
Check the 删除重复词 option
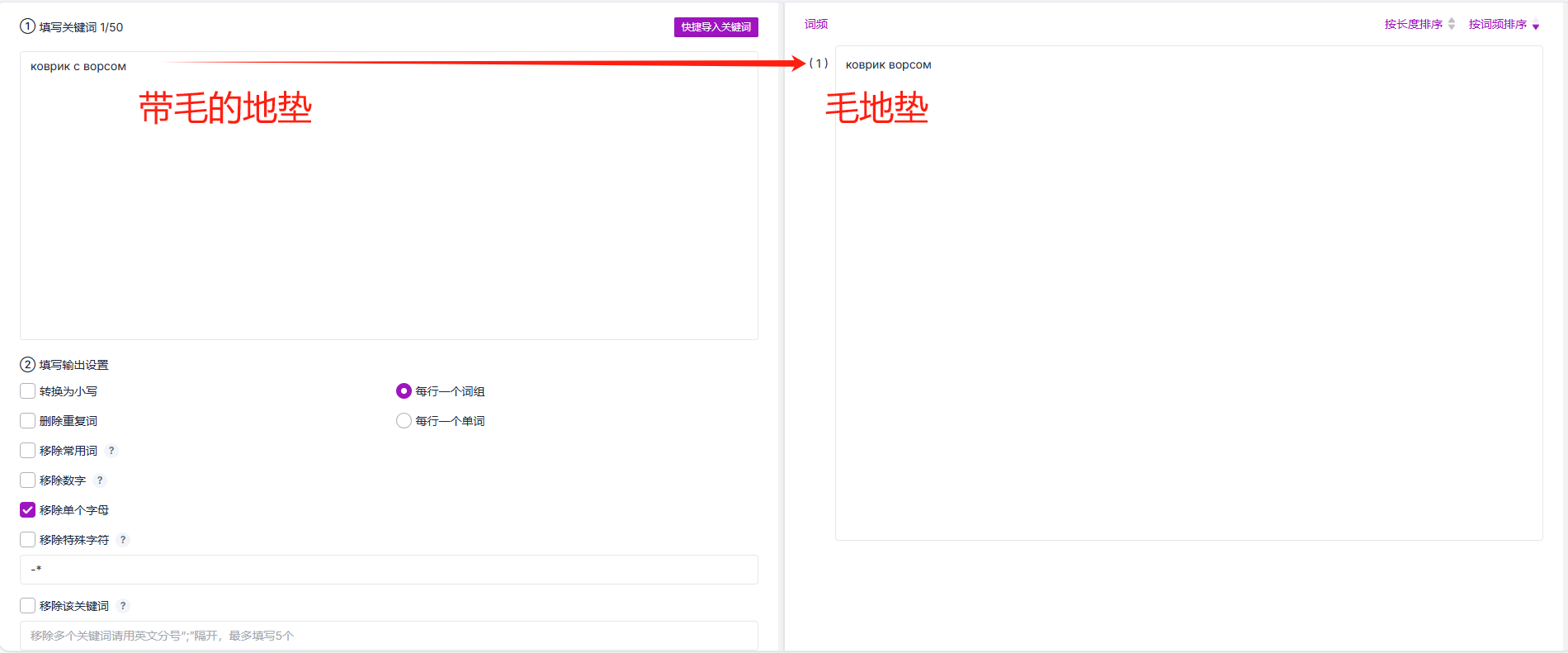tap(28, 421)
